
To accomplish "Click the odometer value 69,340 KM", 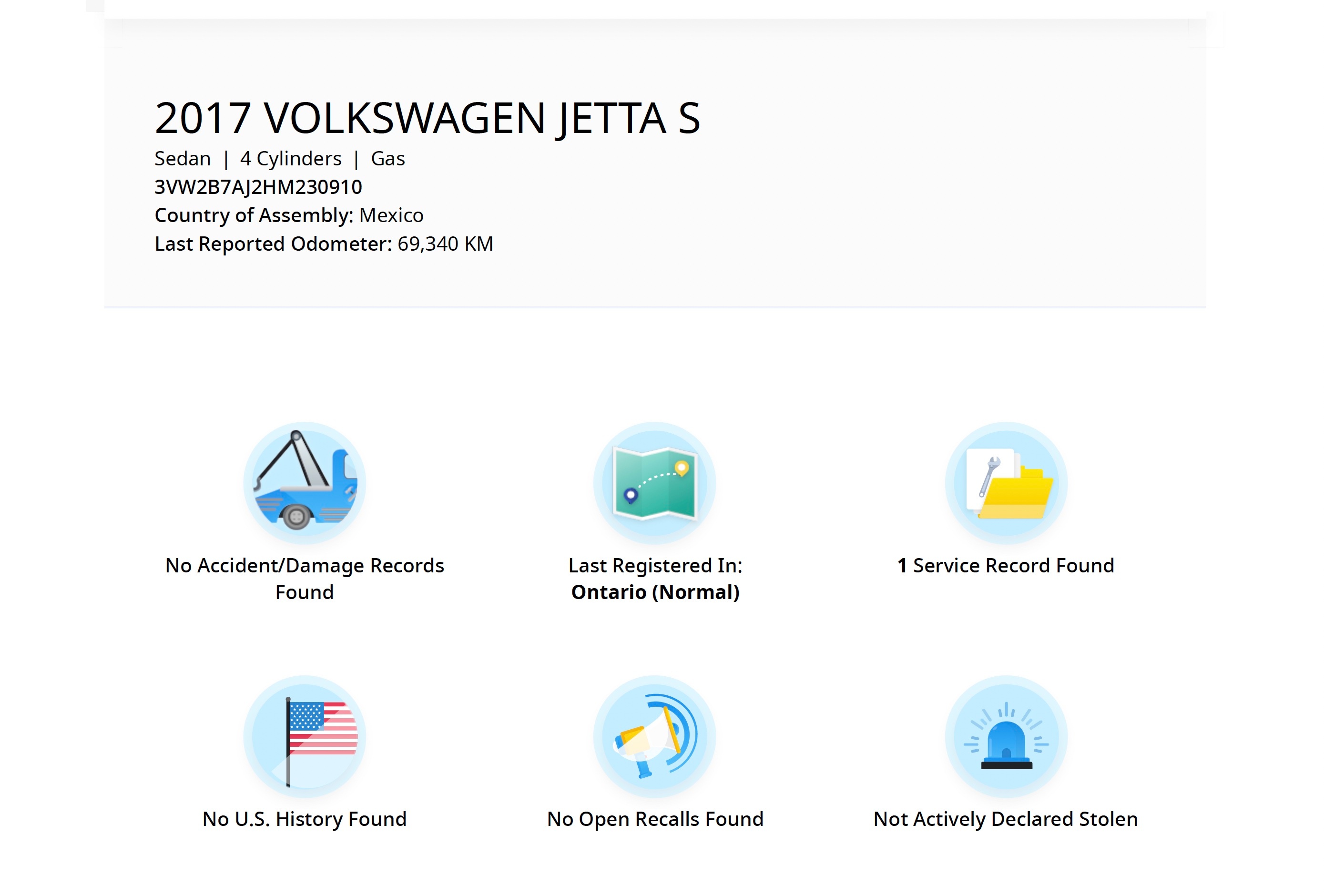I will click(x=446, y=244).
